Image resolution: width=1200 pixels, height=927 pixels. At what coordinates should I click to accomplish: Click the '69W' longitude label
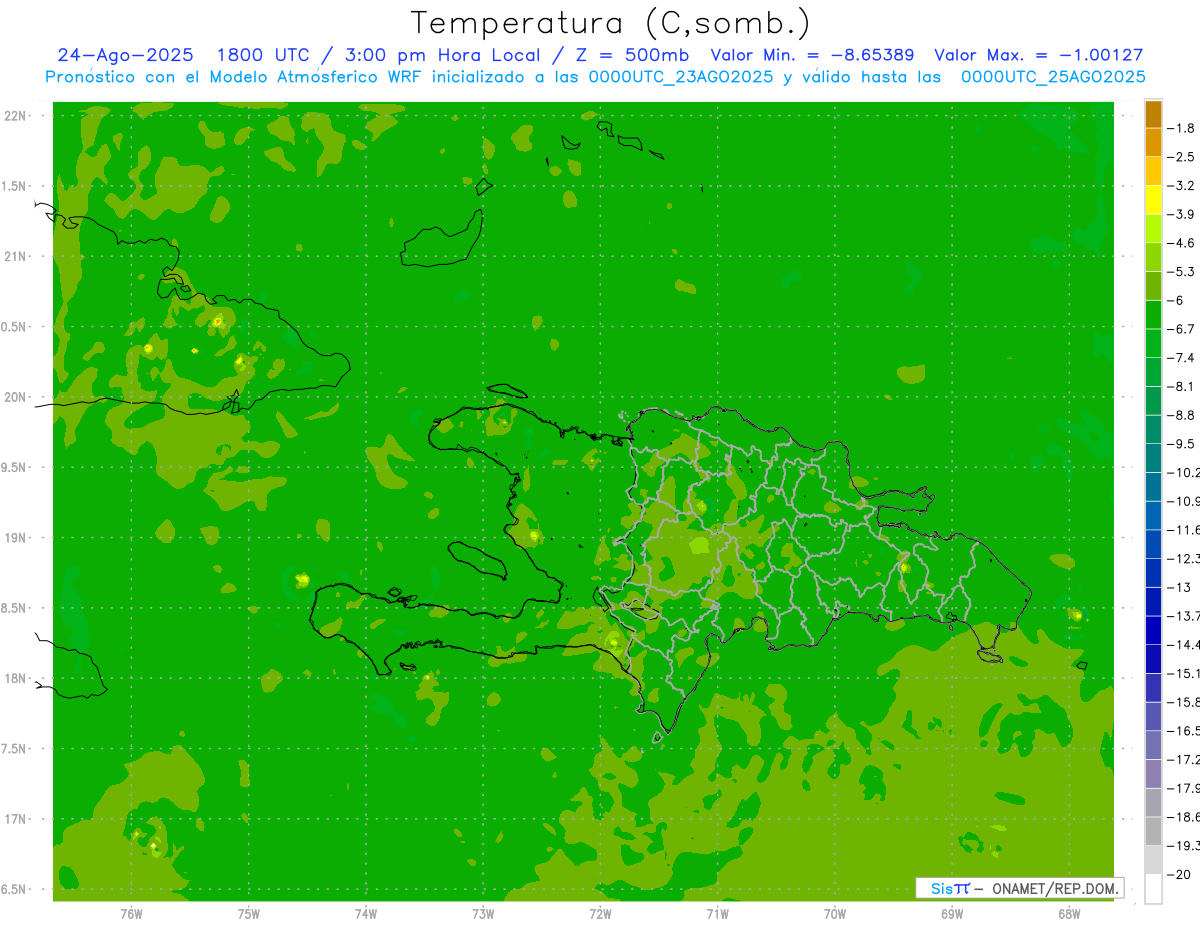(952, 914)
